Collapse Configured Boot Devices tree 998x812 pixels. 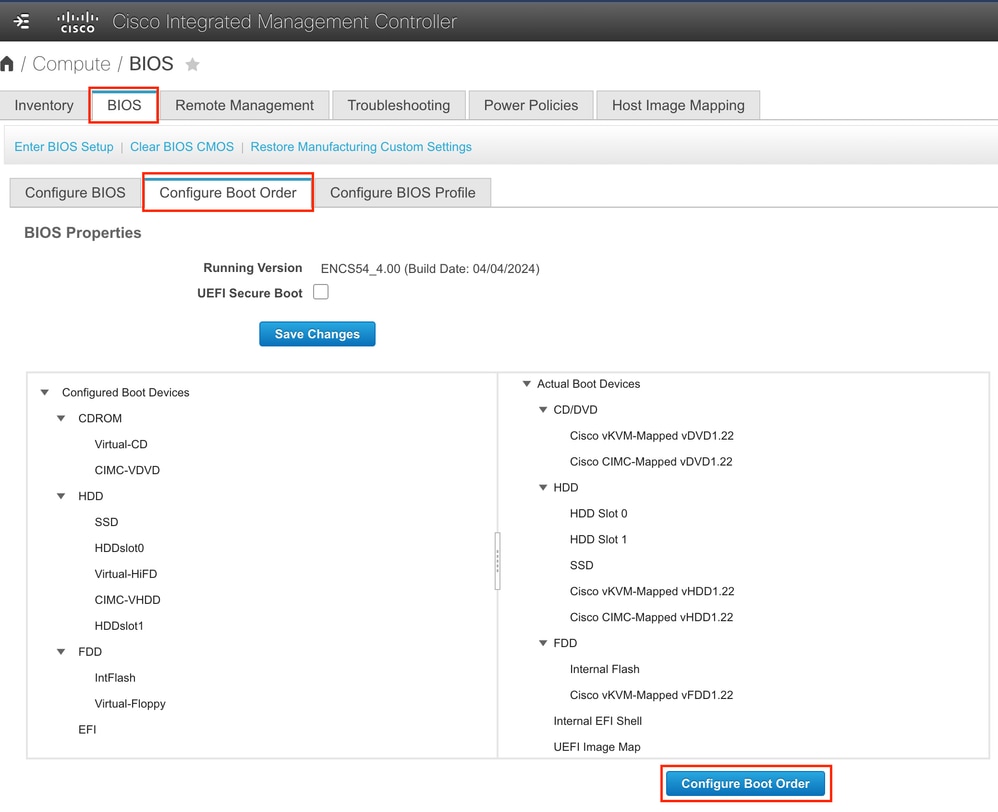[x=45, y=393]
